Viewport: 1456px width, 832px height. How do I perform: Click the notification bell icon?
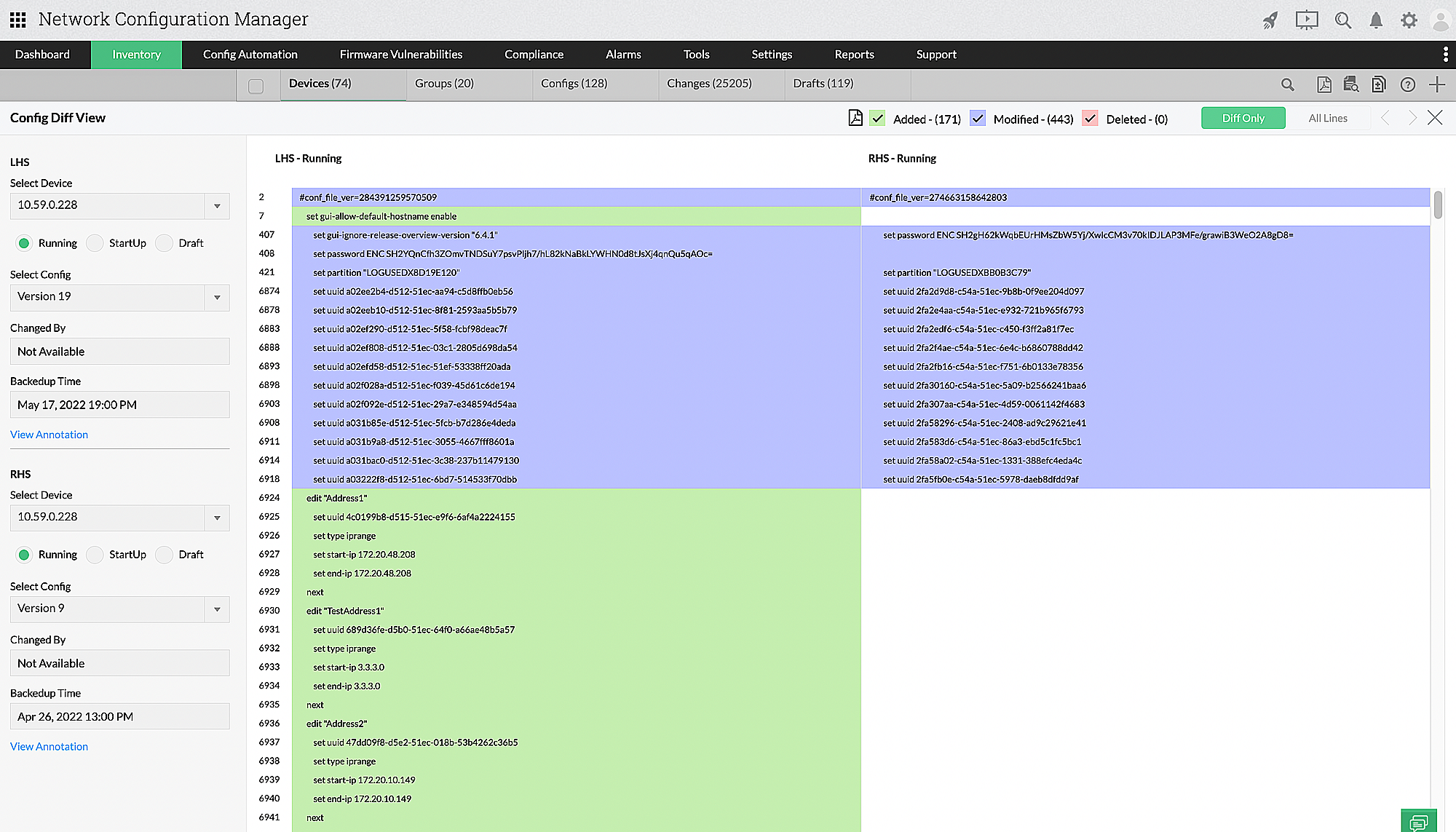[x=1376, y=20]
